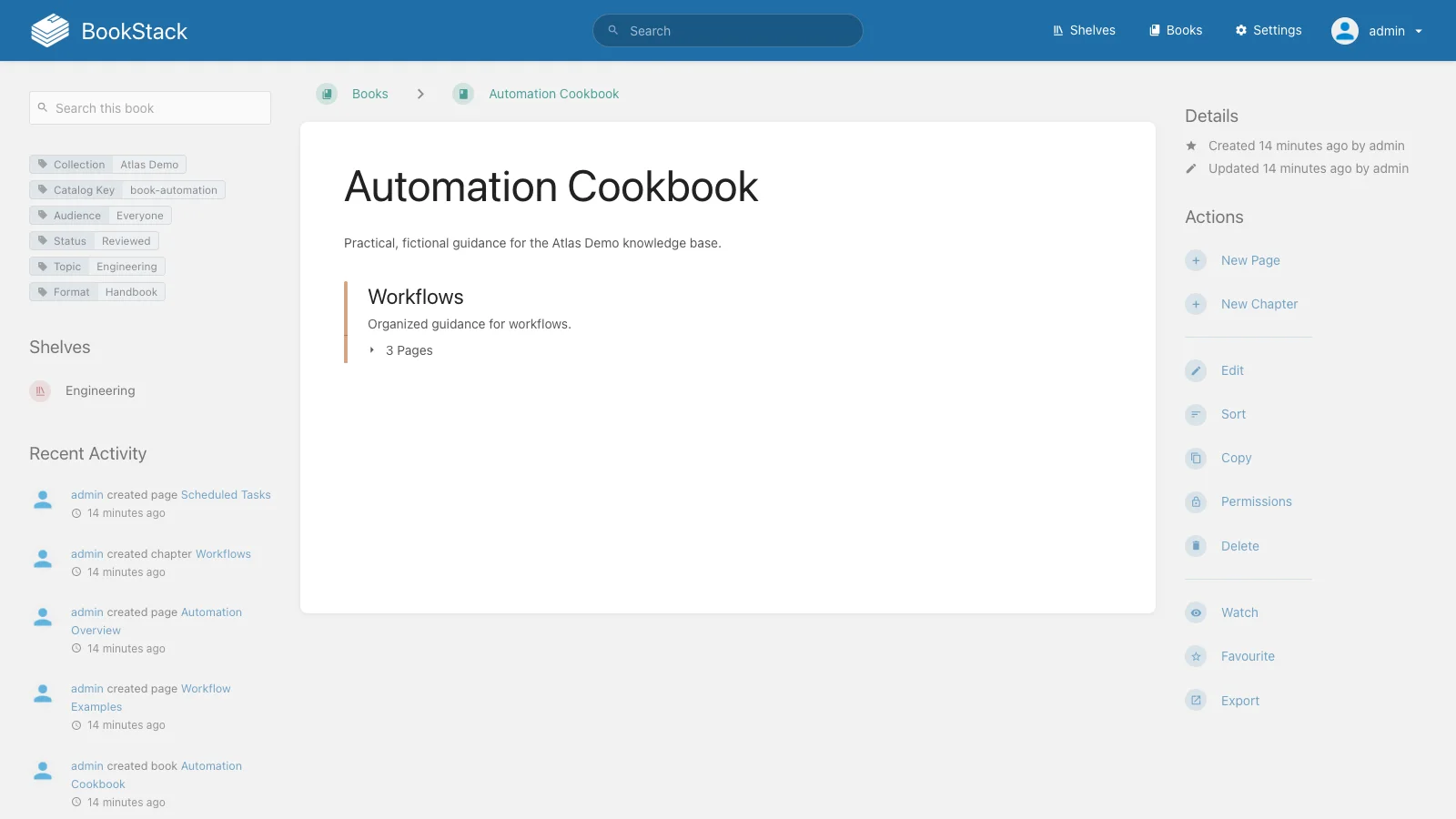
Task: Click the Export icon in Actions
Action: point(1196,701)
